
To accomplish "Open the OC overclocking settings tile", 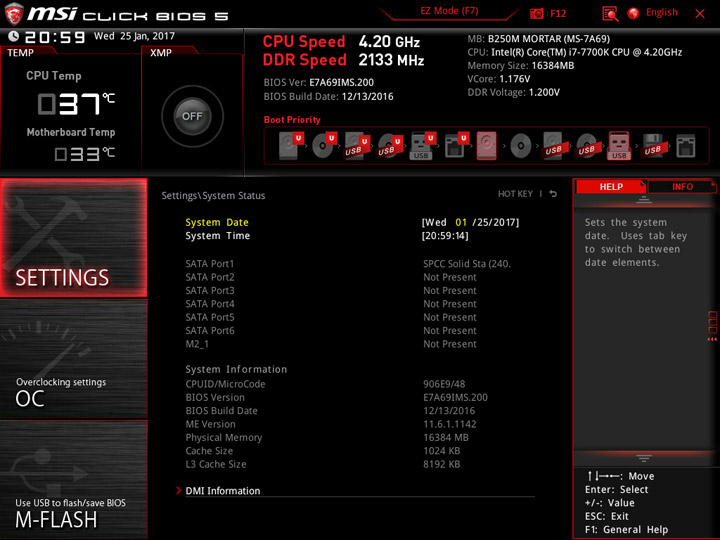I will [x=73, y=359].
